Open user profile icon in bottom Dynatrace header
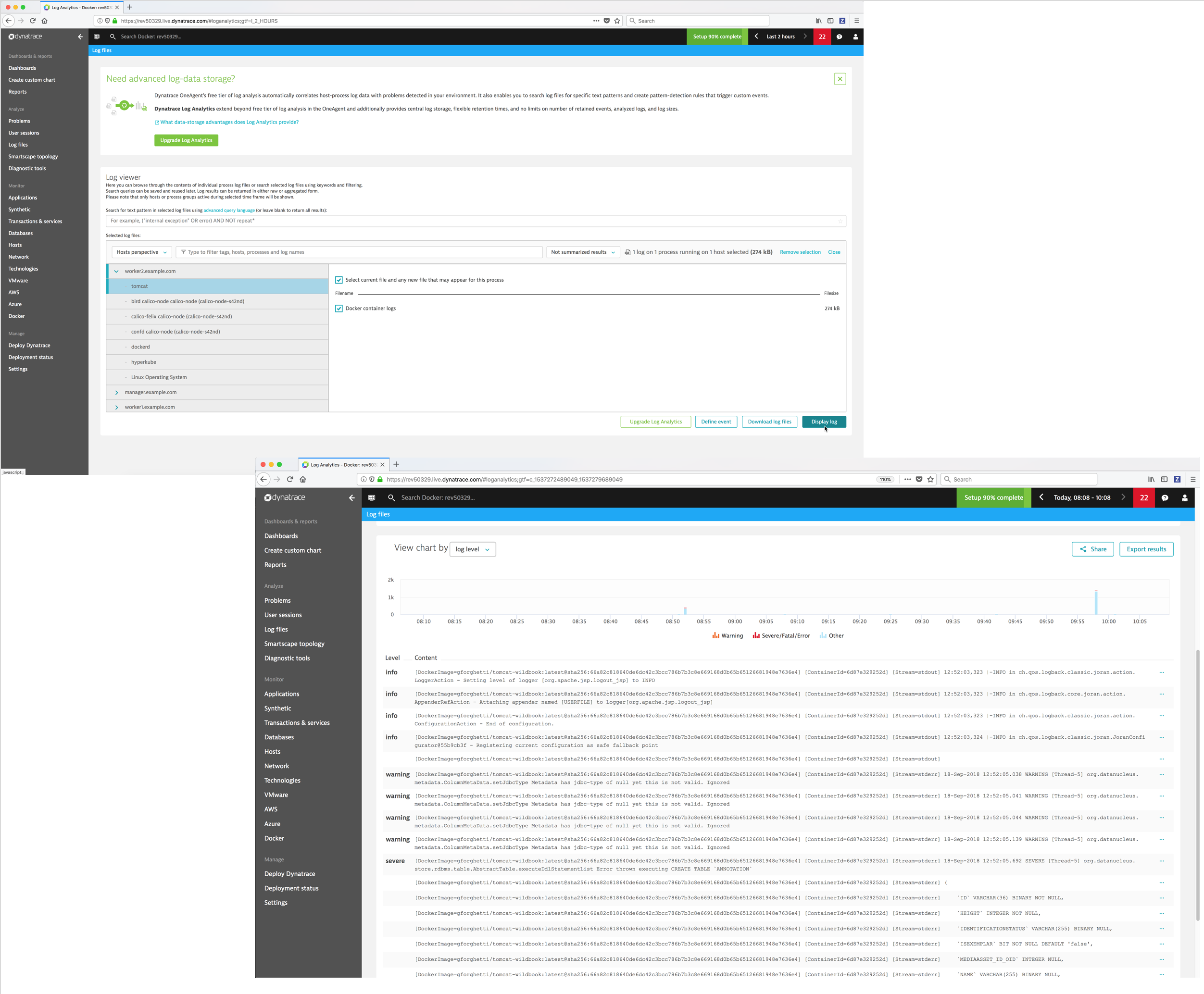Image resolution: width=1204 pixels, height=994 pixels. coord(1184,497)
